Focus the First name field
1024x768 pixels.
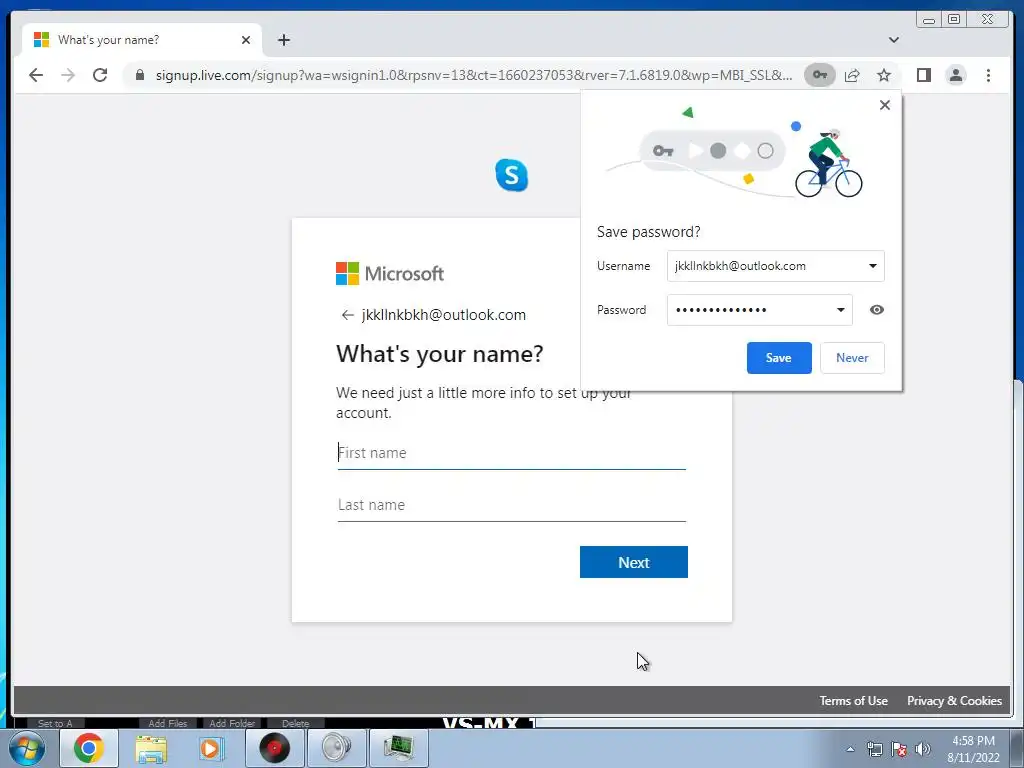511,453
